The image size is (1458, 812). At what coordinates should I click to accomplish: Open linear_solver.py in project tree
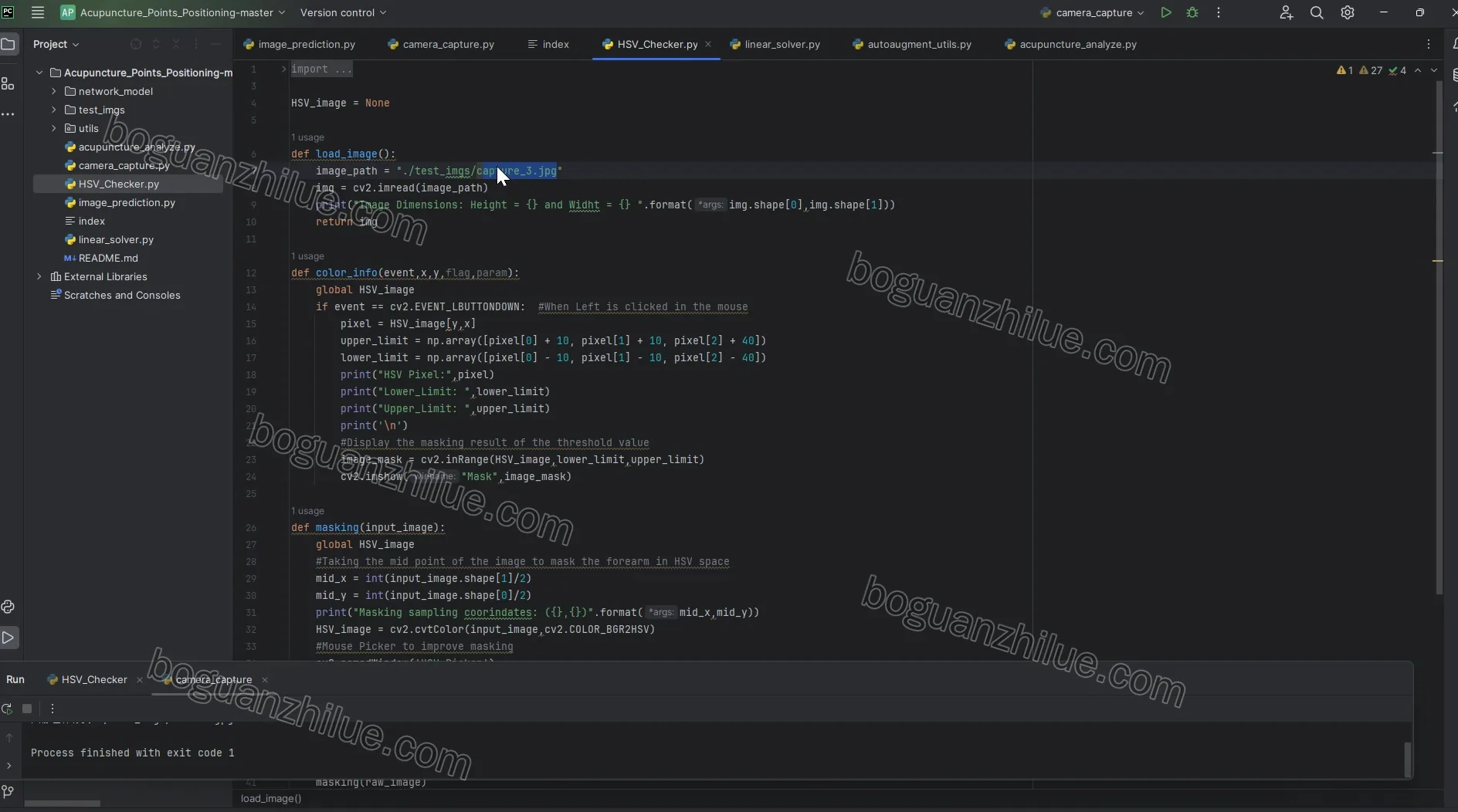109,239
